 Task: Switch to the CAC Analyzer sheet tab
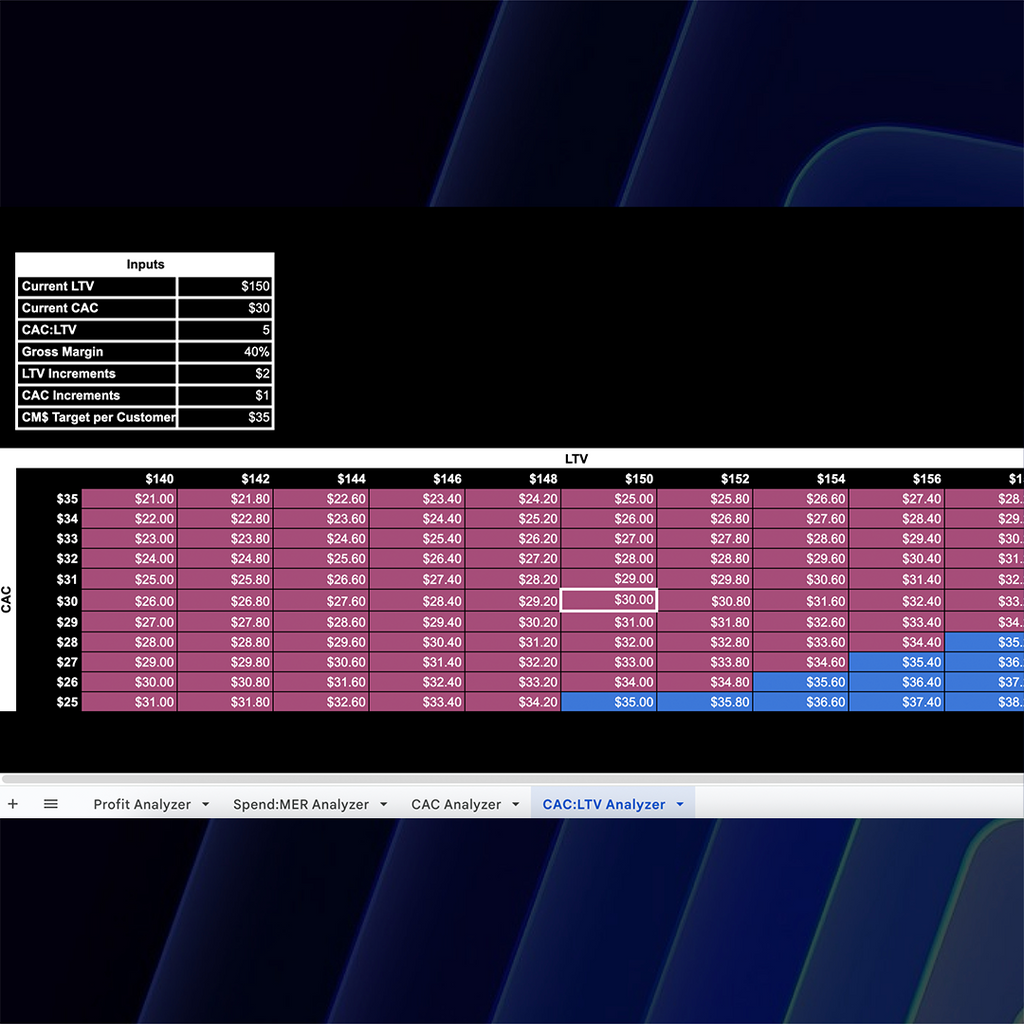pos(455,803)
